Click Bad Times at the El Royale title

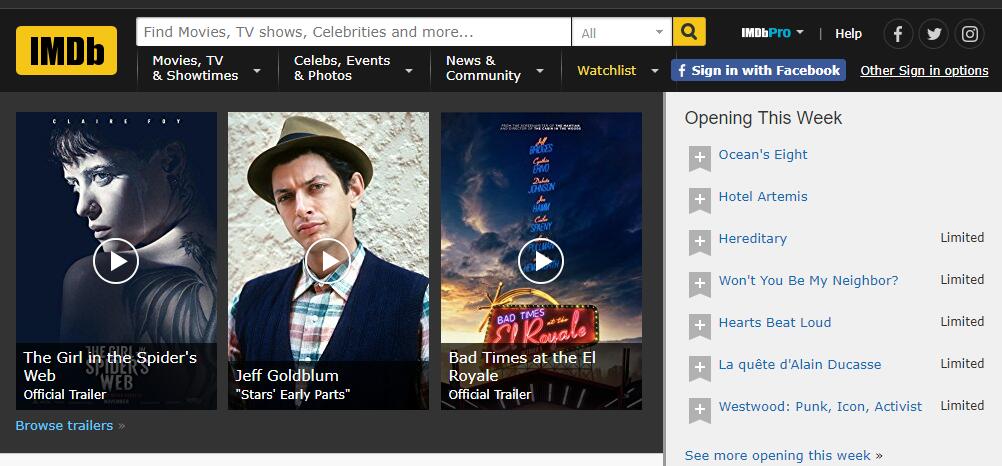click(x=522, y=366)
